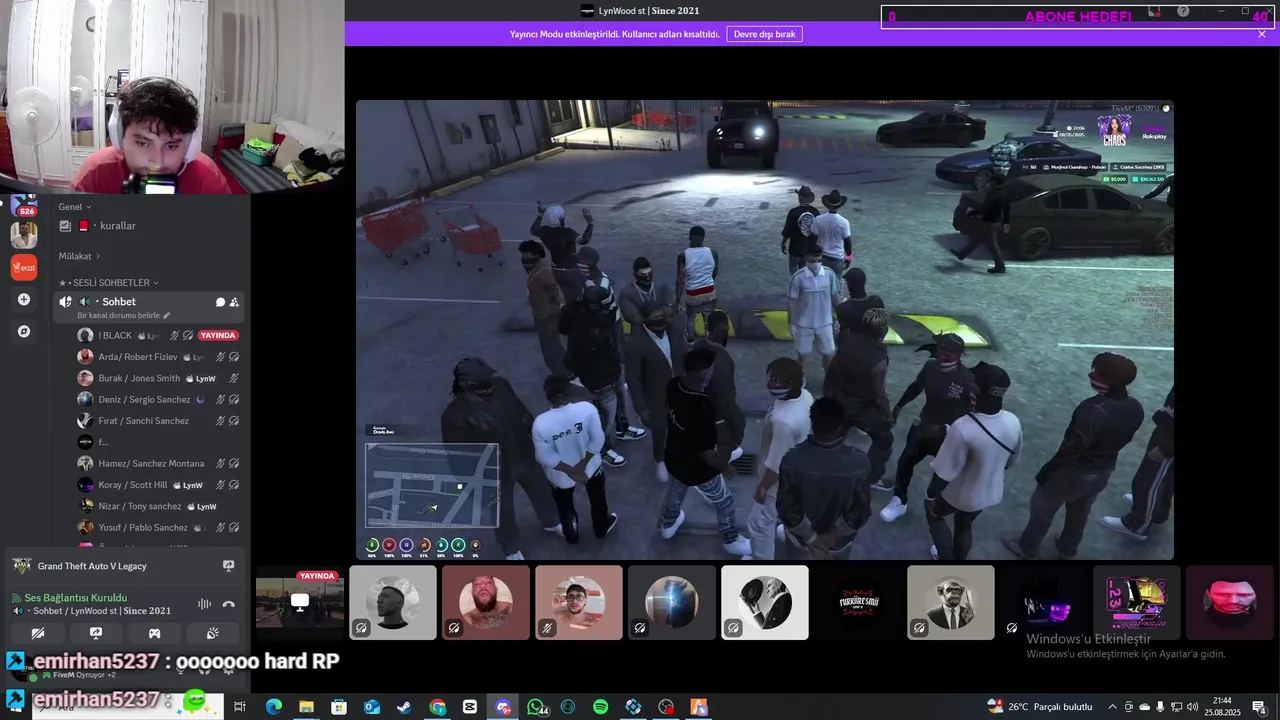Open Outlook from taskbar

(x=372, y=707)
